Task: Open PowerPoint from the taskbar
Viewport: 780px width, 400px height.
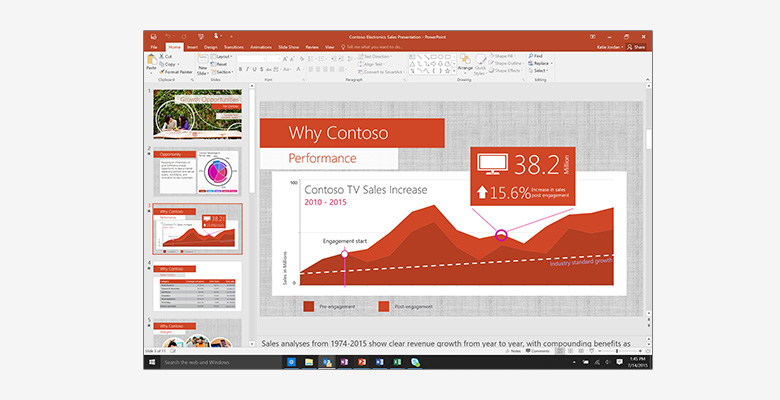Action: [362, 362]
